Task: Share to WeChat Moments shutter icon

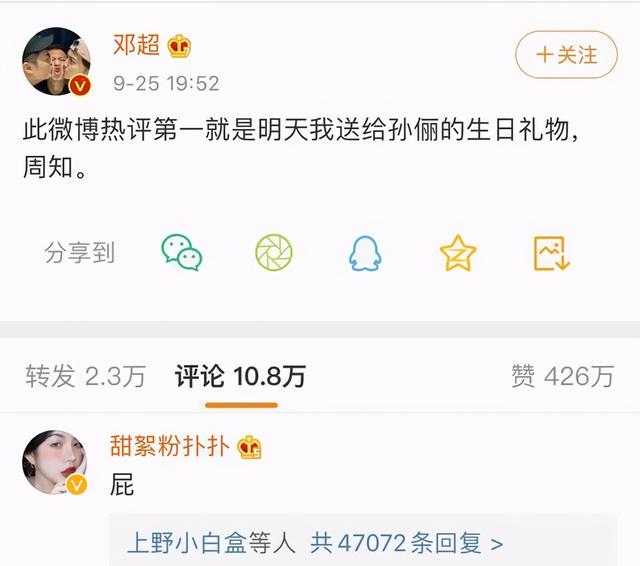Action: click(x=274, y=253)
